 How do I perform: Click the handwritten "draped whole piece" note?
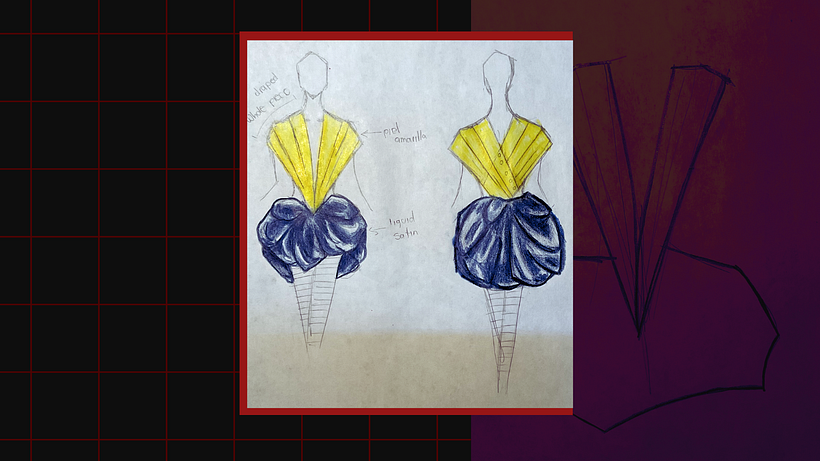(270, 100)
